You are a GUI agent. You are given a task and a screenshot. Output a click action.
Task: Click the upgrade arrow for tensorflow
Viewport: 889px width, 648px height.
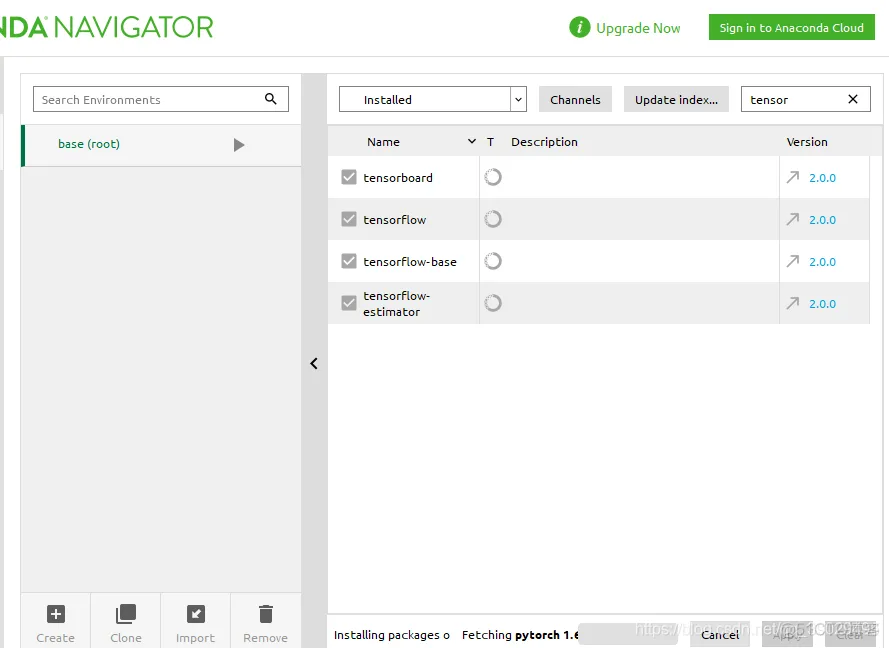[x=793, y=219]
